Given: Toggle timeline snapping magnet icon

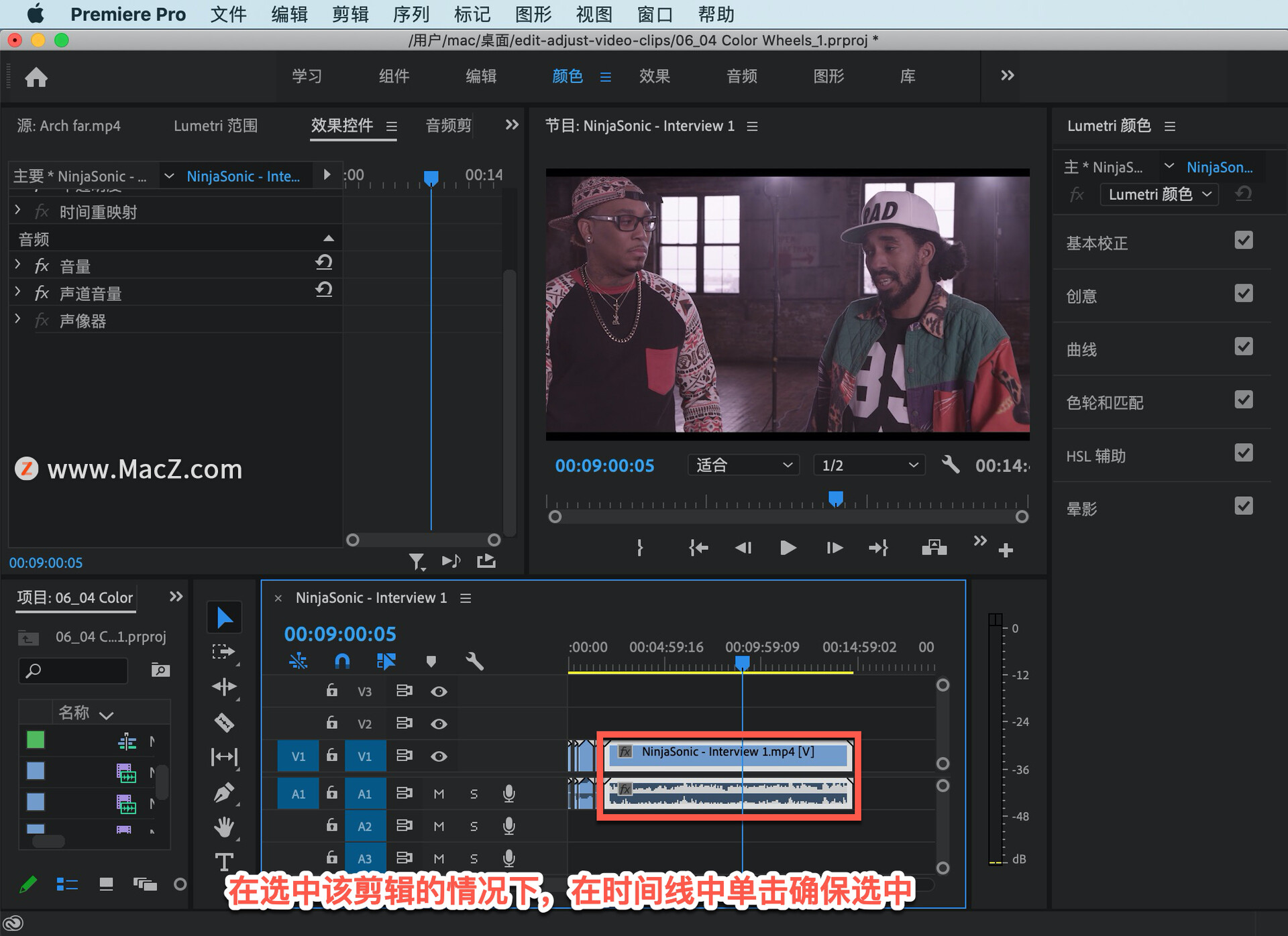Looking at the screenshot, I should (x=342, y=662).
